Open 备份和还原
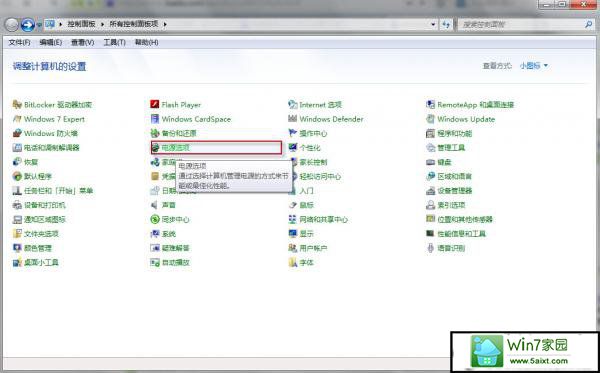The height and width of the screenshot is (373, 600). (x=173, y=134)
